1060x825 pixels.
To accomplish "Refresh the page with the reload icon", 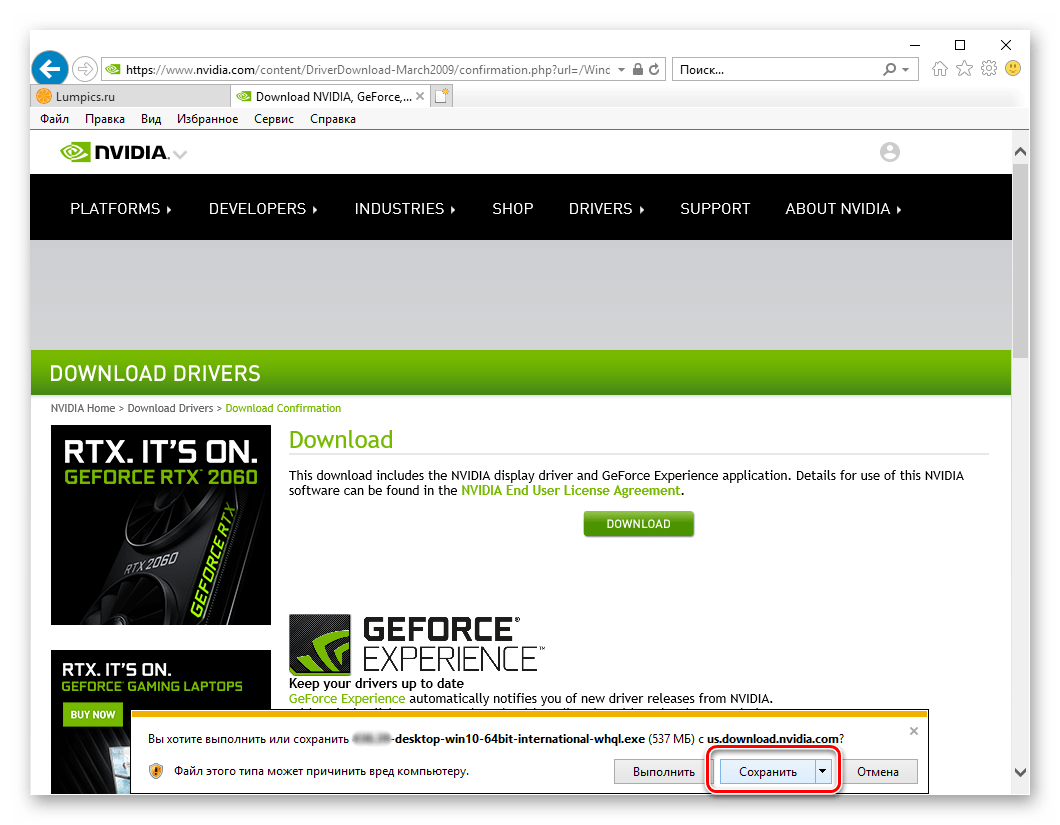I will (x=654, y=69).
